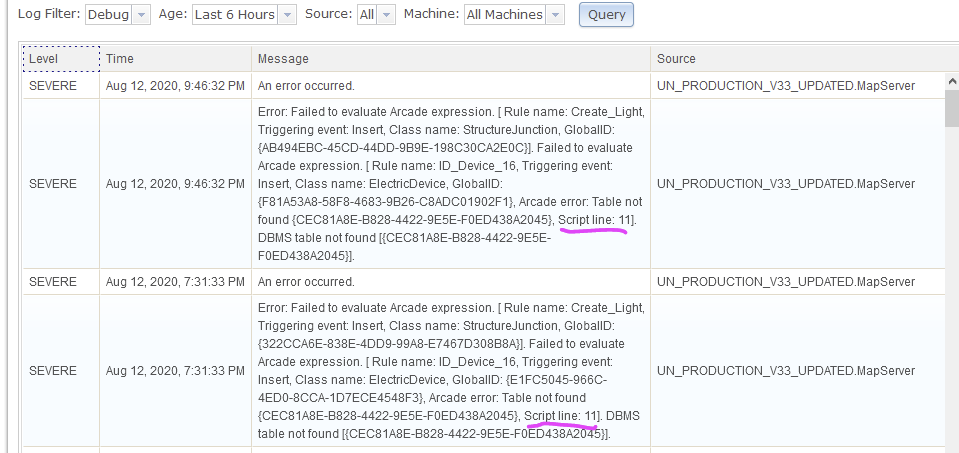This screenshot has height=453, width=959.
Task: Sort by the Time column header
Action: [x=176, y=59]
